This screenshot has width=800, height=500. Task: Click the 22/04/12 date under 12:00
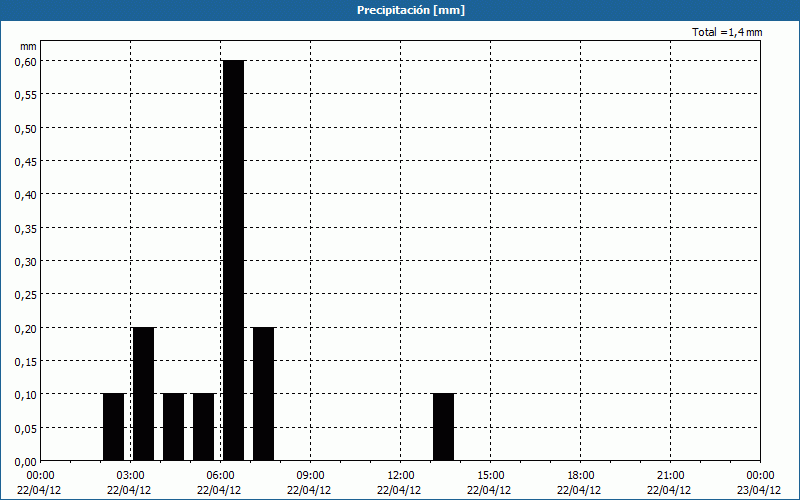click(x=399, y=490)
